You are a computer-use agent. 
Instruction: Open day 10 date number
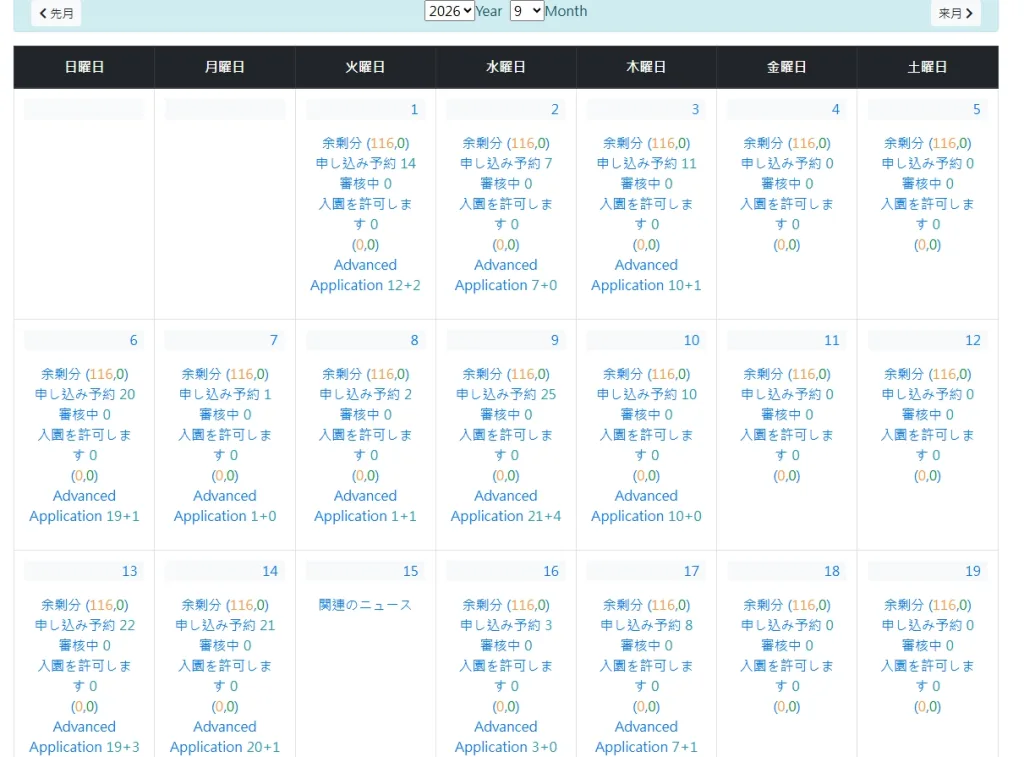[x=692, y=340]
